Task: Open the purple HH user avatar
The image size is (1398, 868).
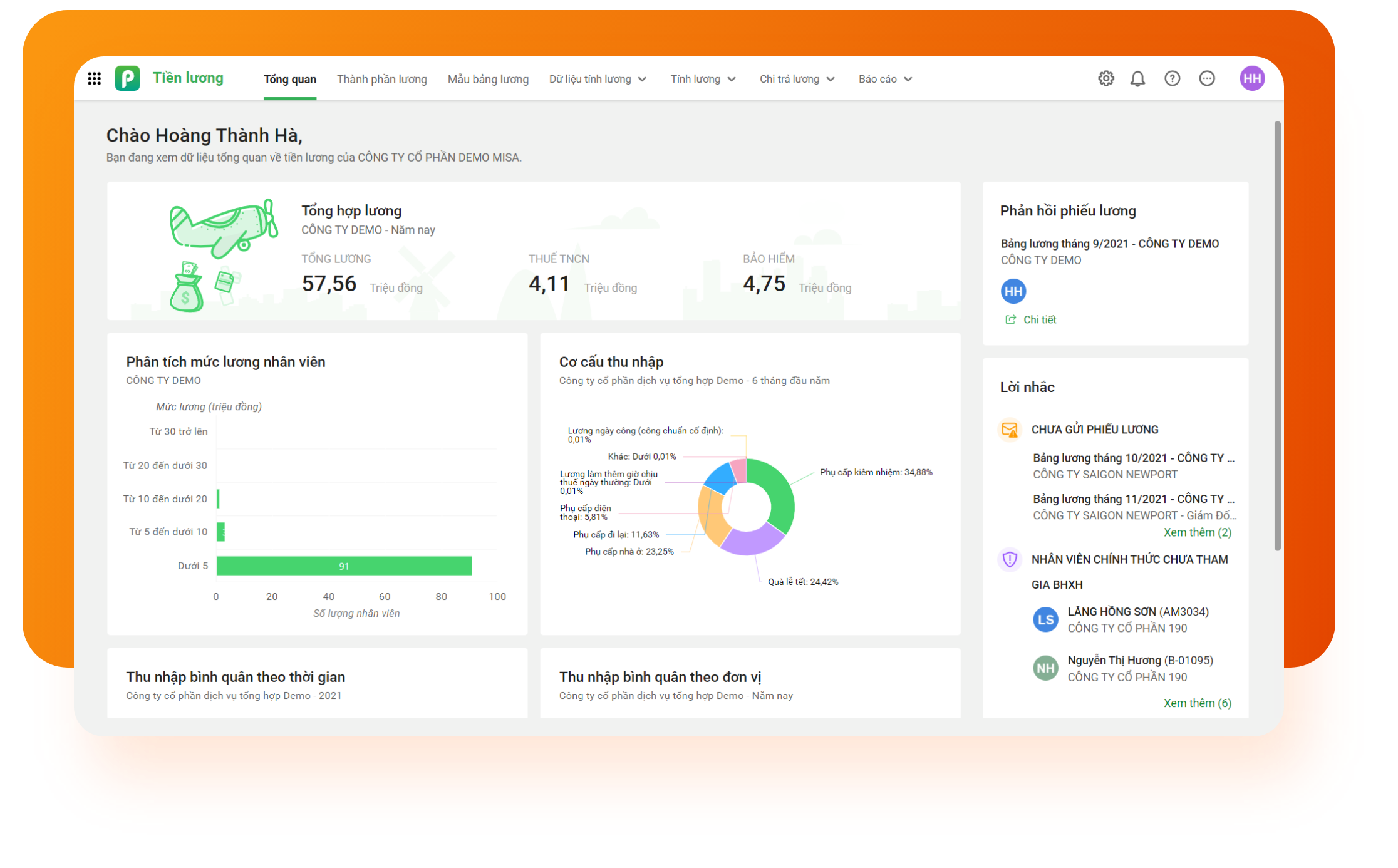Action: (x=1252, y=78)
